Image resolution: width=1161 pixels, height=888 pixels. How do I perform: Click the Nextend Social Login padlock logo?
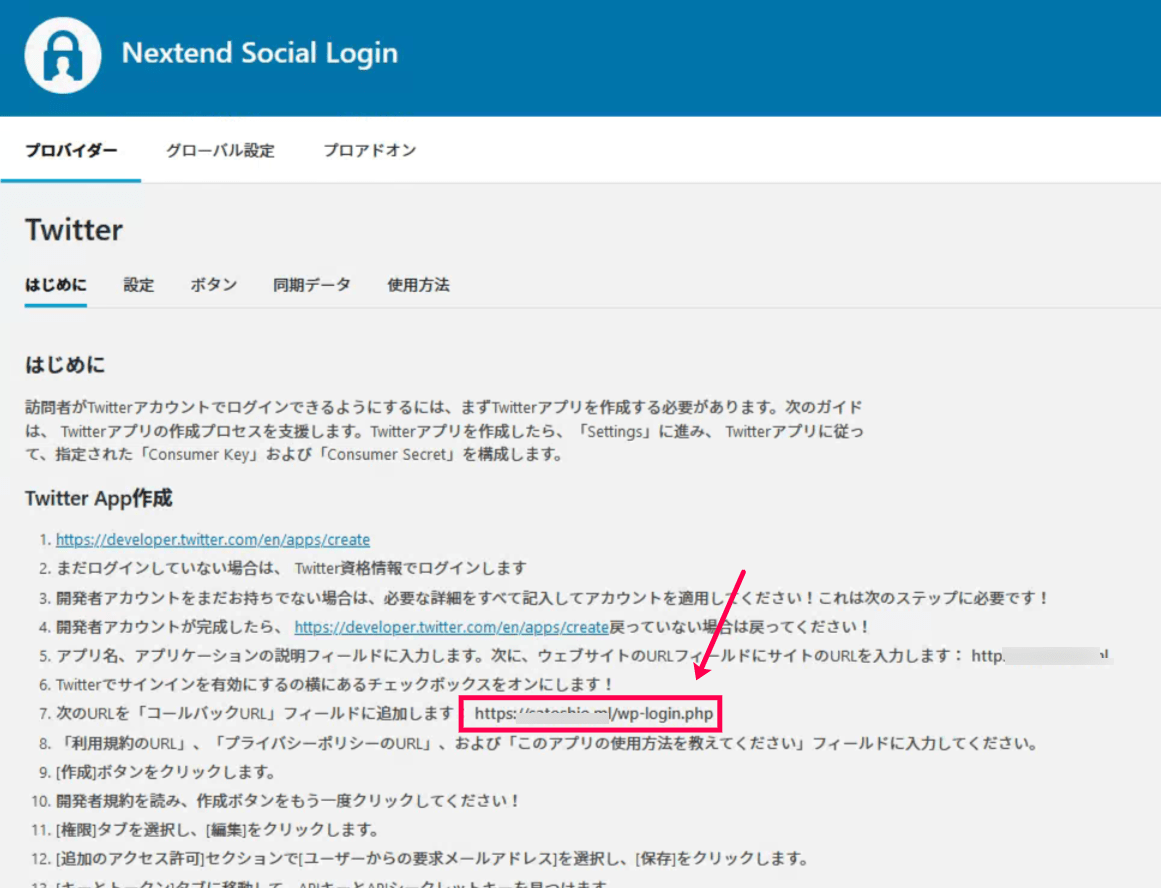click(63, 56)
